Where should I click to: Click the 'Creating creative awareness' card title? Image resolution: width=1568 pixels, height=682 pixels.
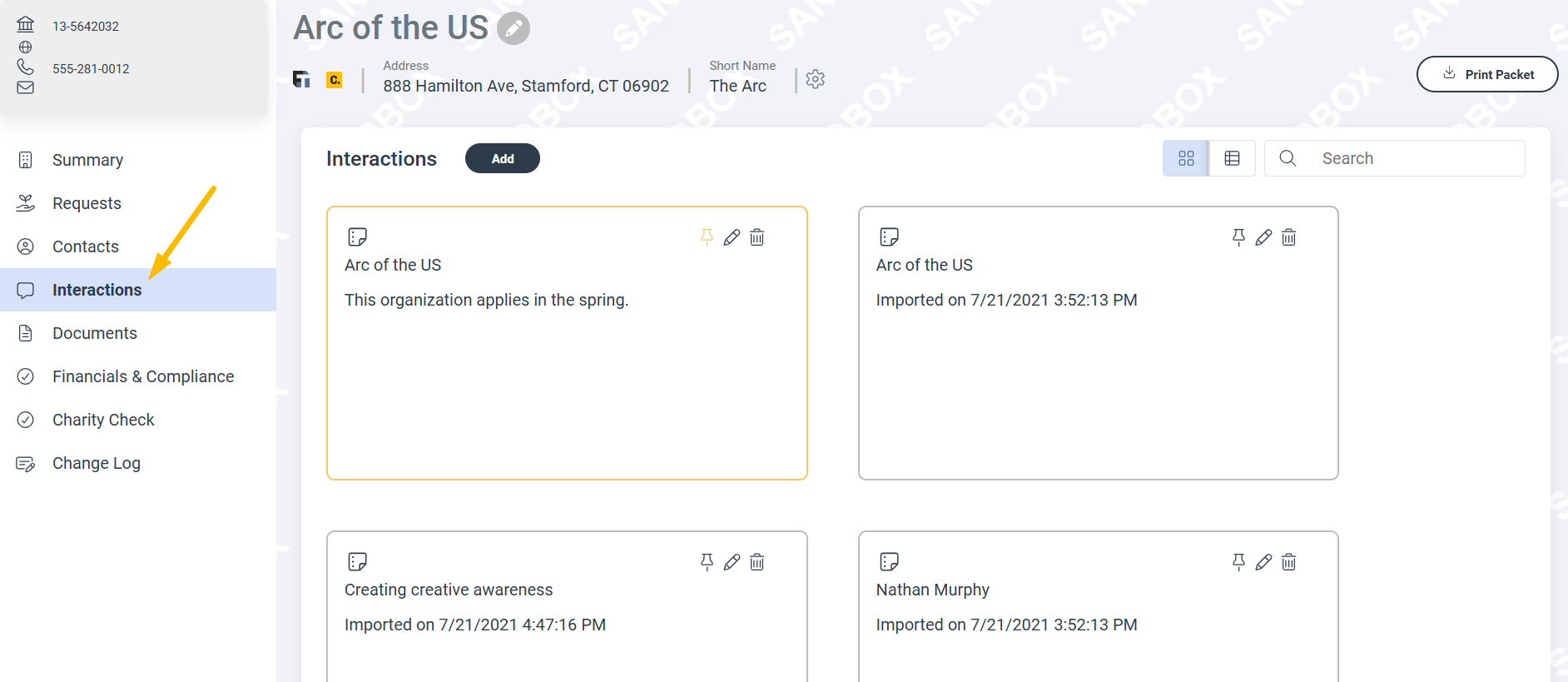click(x=449, y=590)
